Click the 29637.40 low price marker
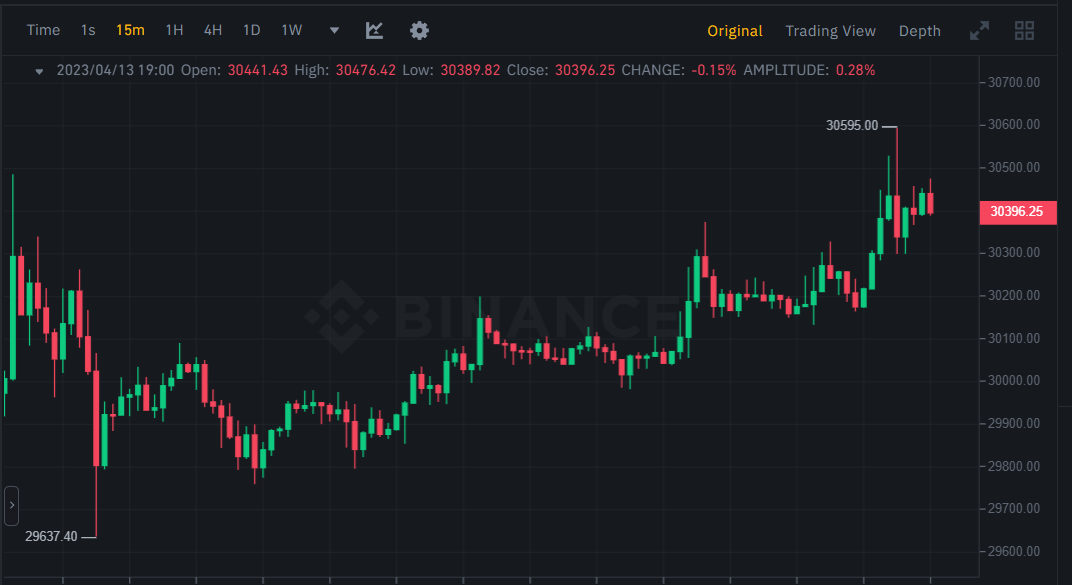 click(x=51, y=537)
